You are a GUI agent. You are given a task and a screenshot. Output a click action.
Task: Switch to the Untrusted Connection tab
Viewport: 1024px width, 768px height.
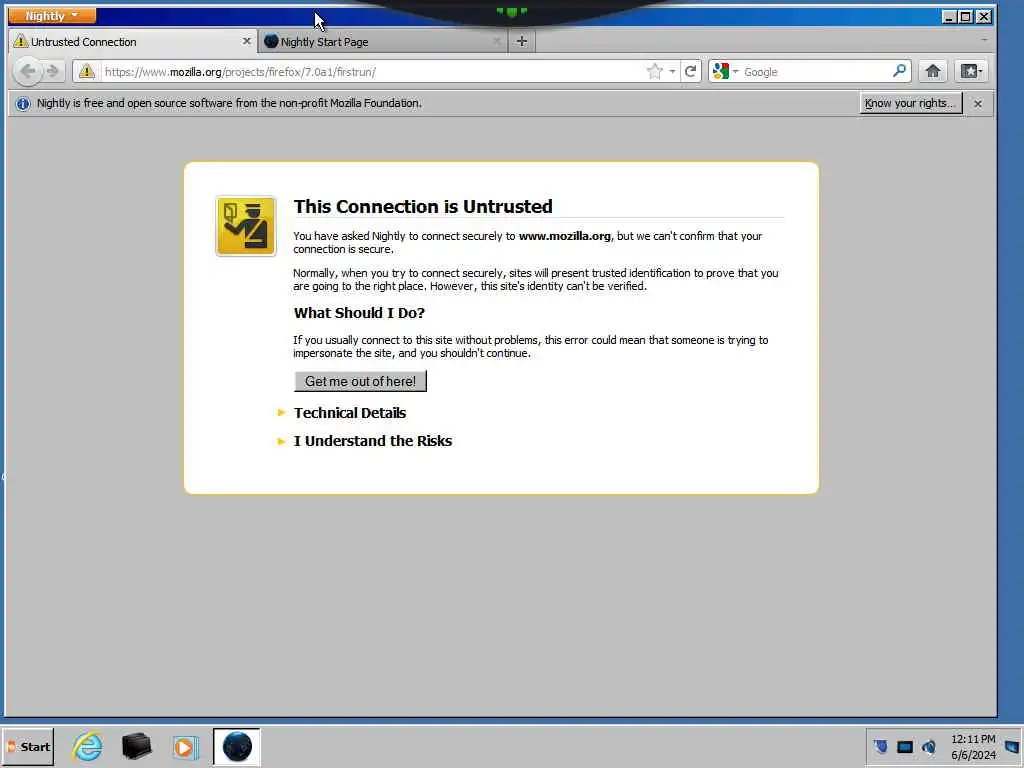[133, 42]
